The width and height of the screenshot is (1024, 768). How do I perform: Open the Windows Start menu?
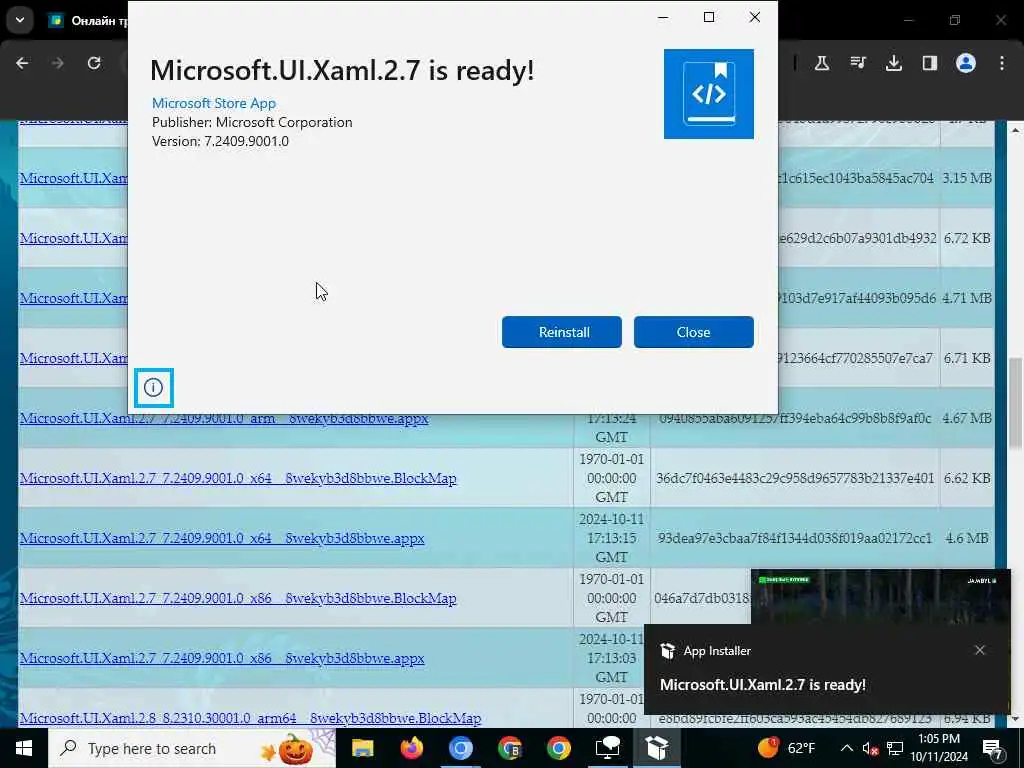click(x=24, y=748)
